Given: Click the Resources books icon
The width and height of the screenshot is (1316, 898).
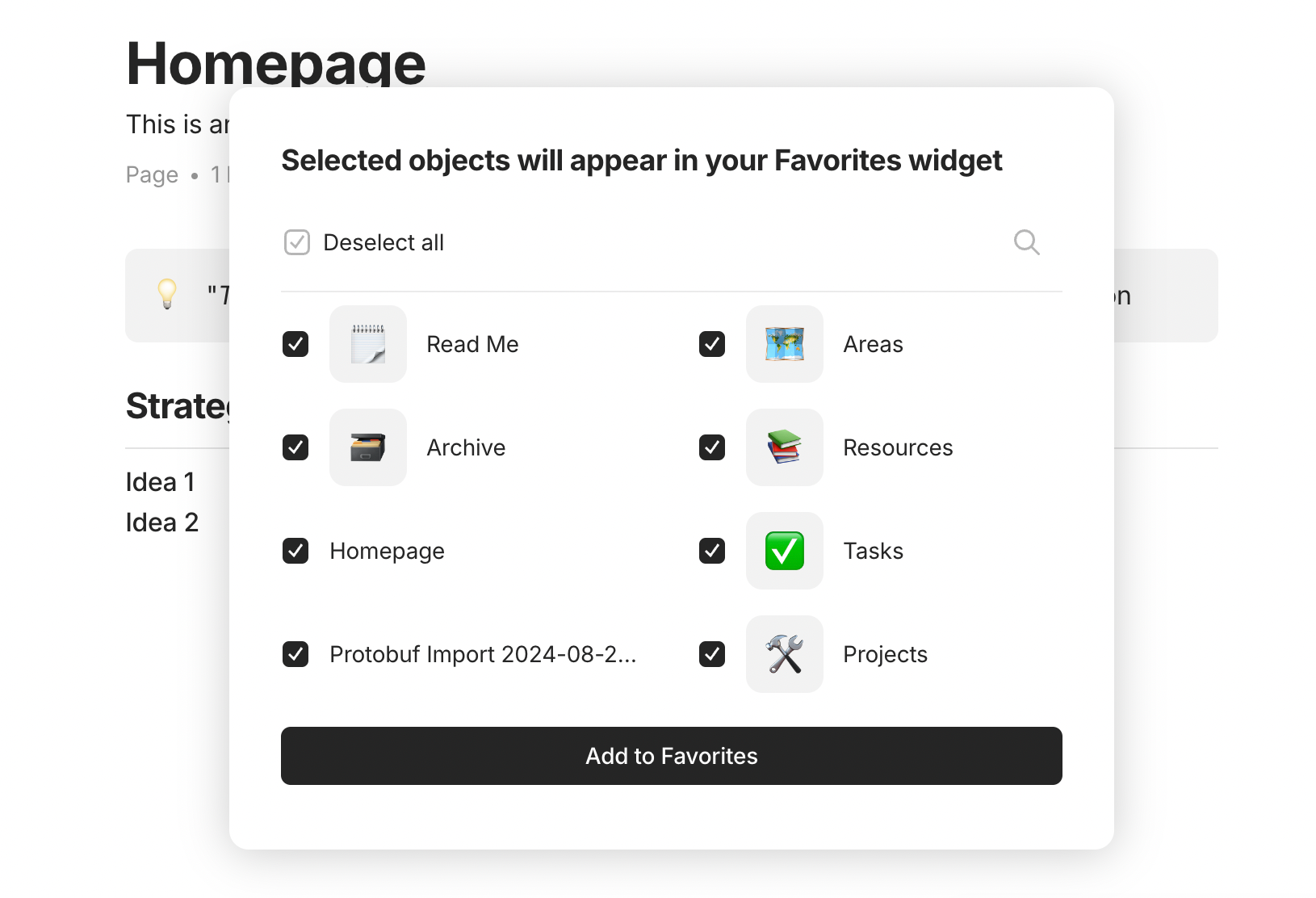Looking at the screenshot, I should (785, 447).
